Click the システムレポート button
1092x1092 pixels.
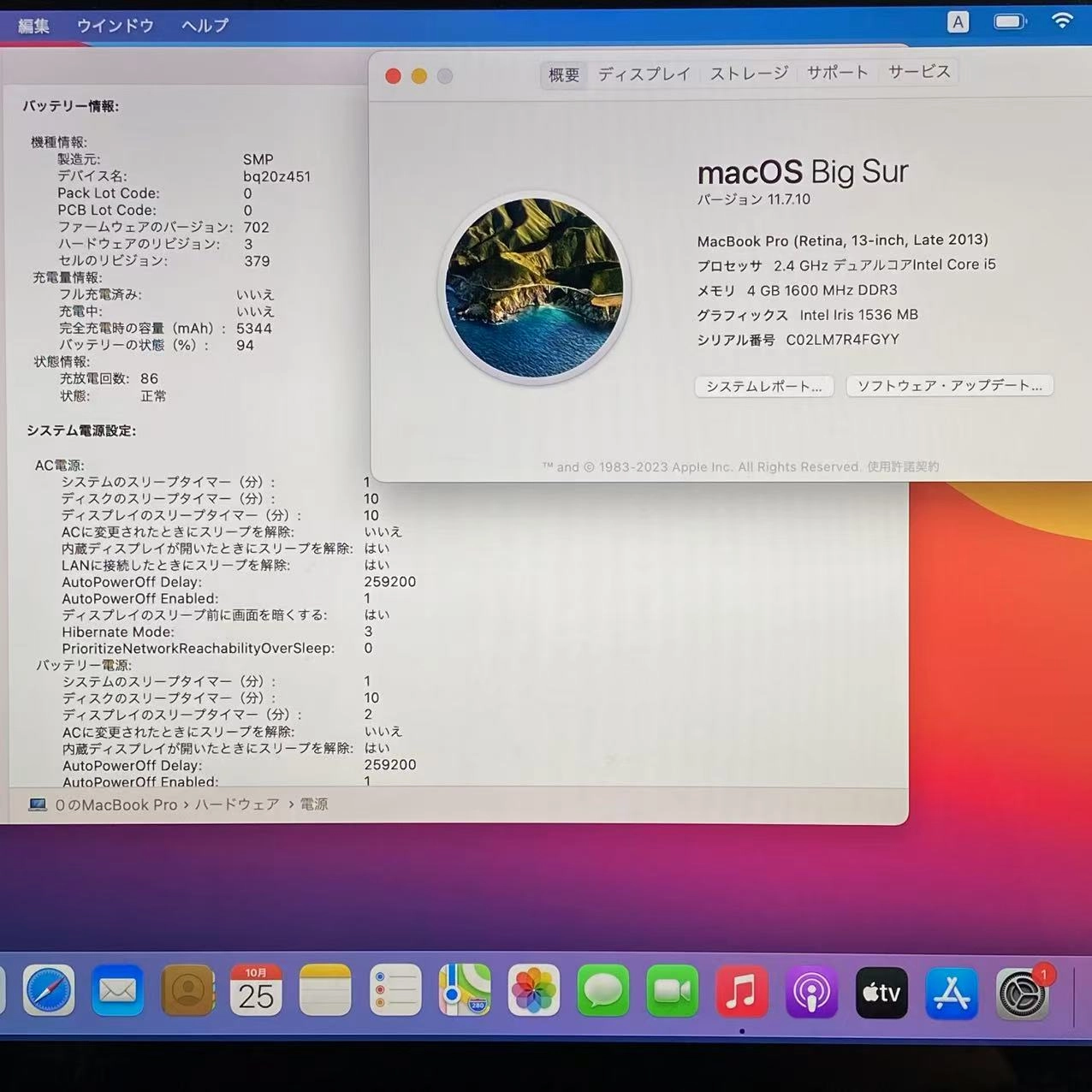[763, 386]
